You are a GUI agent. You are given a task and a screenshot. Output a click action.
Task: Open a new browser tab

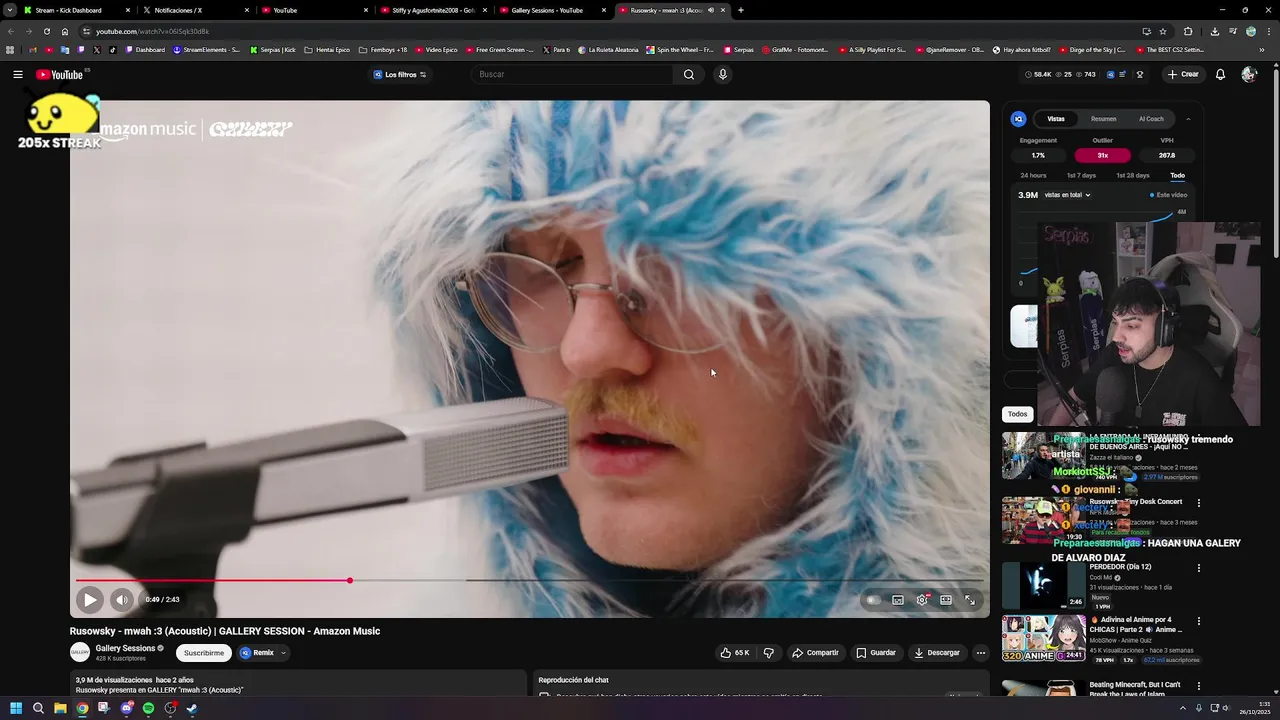pos(740,10)
